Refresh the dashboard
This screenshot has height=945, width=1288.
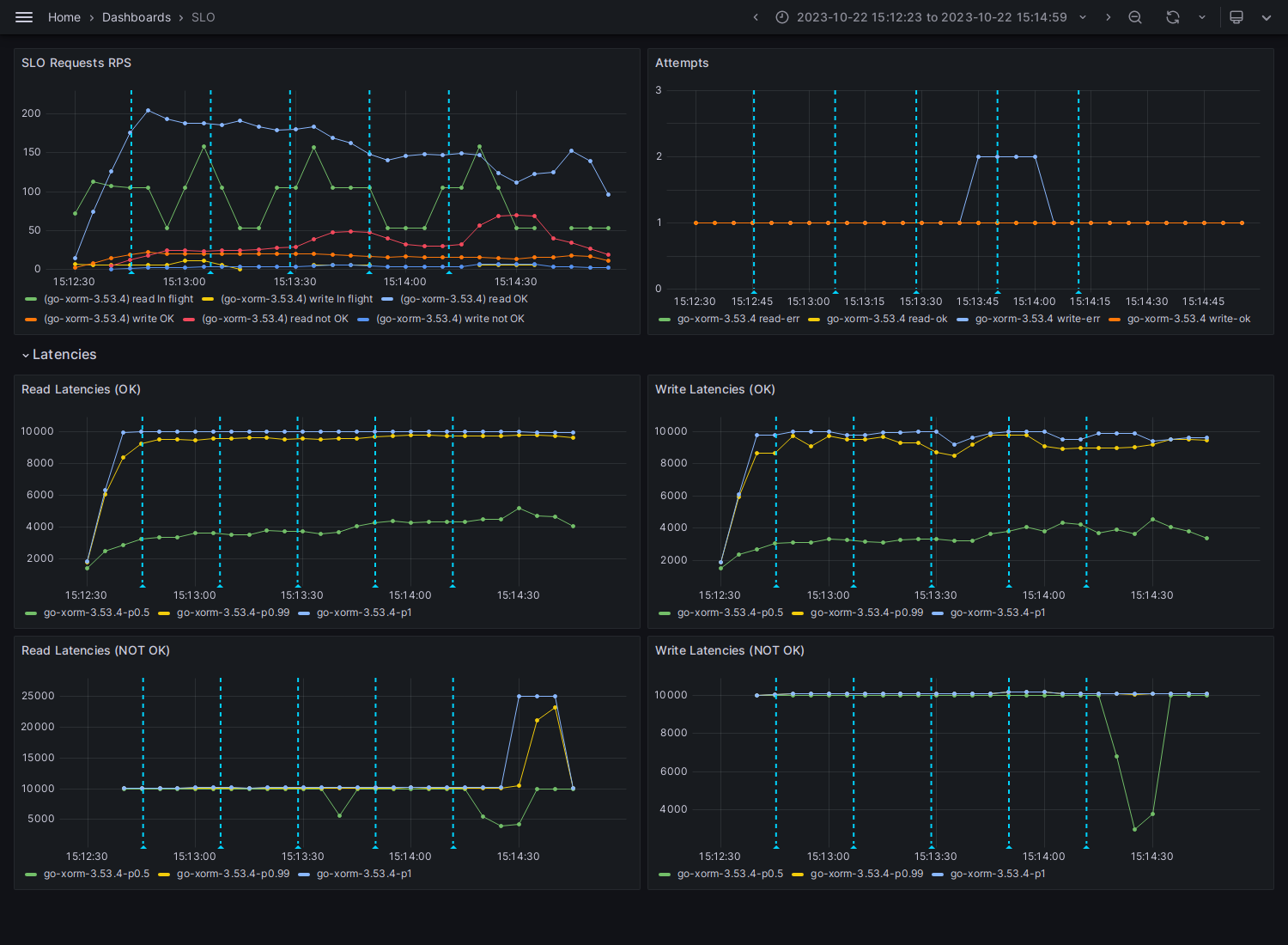[x=1173, y=17]
